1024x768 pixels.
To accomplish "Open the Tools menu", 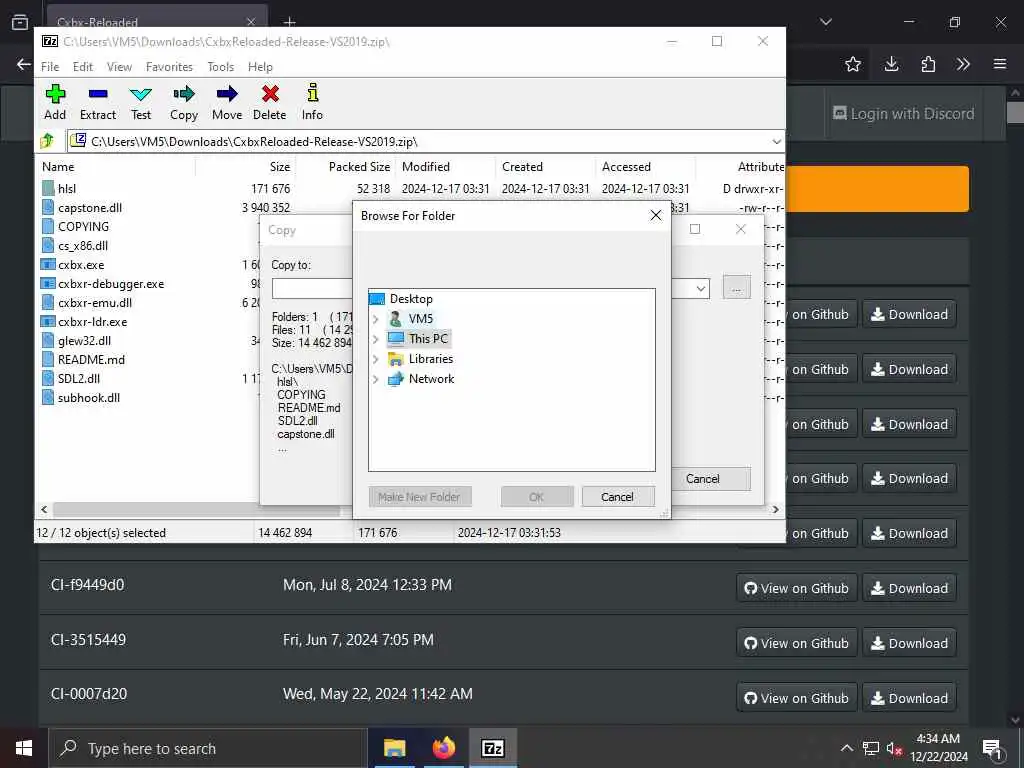I will [220, 67].
